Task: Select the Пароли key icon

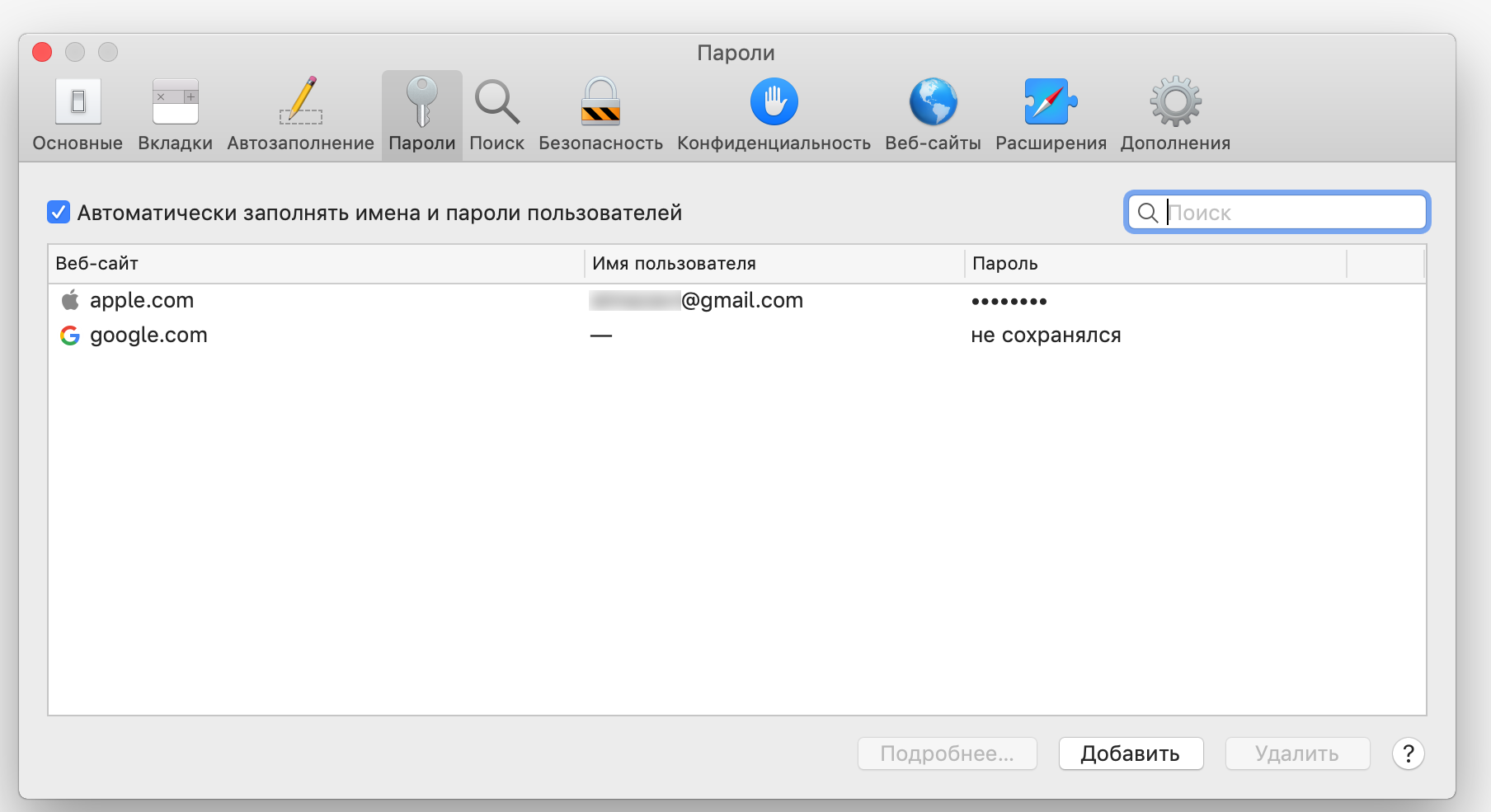Action: [421, 102]
